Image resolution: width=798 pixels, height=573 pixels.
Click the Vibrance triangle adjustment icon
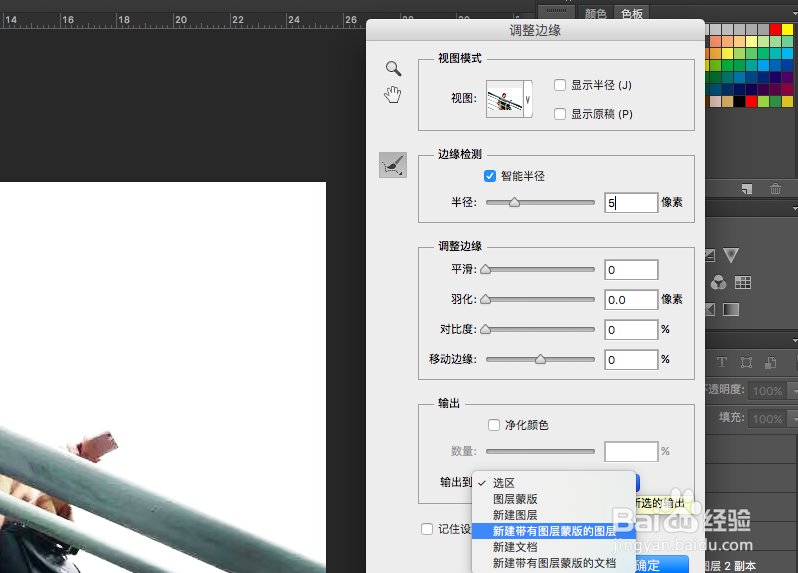pyautogui.click(x=730, y=255)
